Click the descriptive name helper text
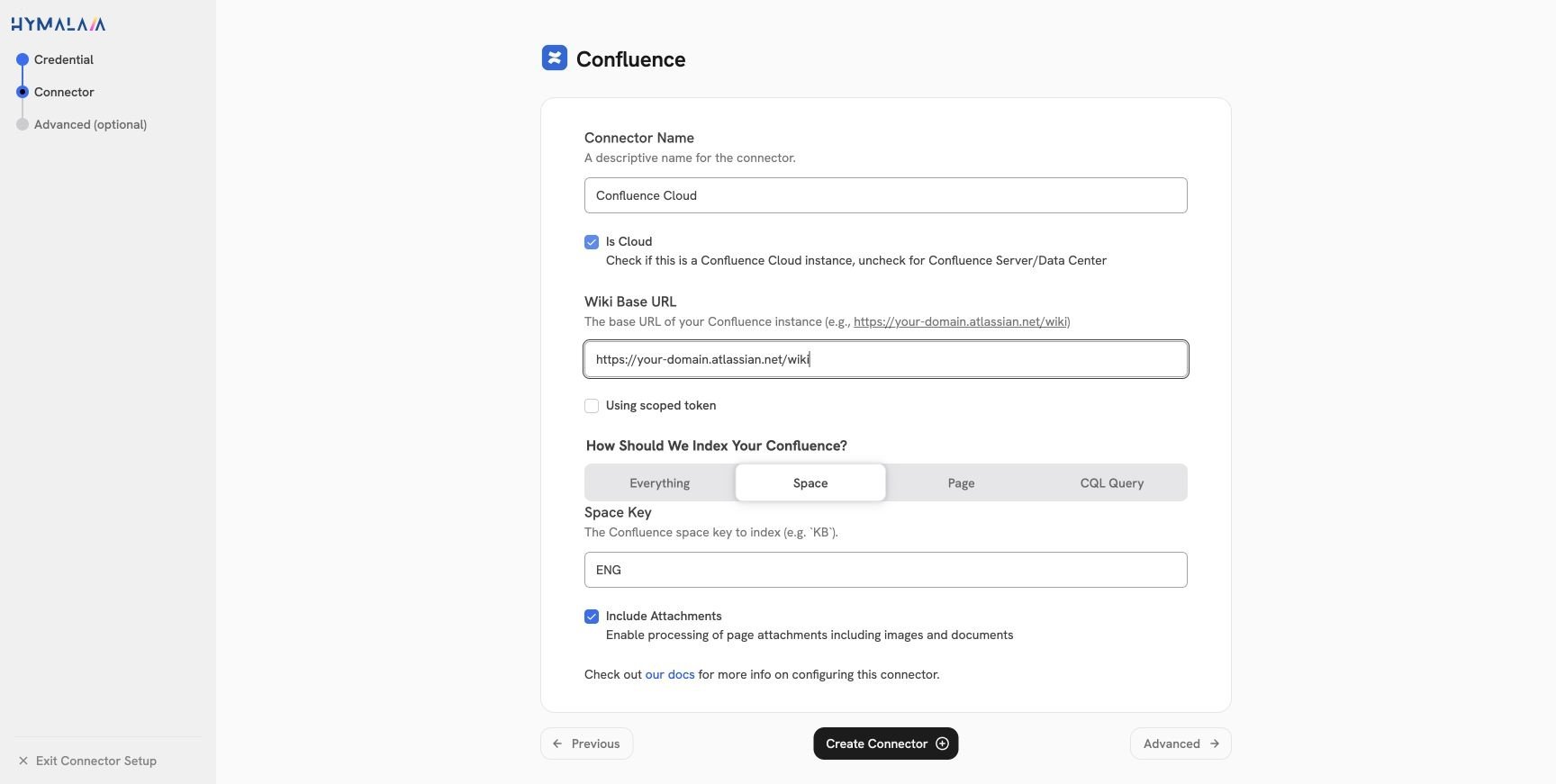1556x784 pixels. (690, 158)
